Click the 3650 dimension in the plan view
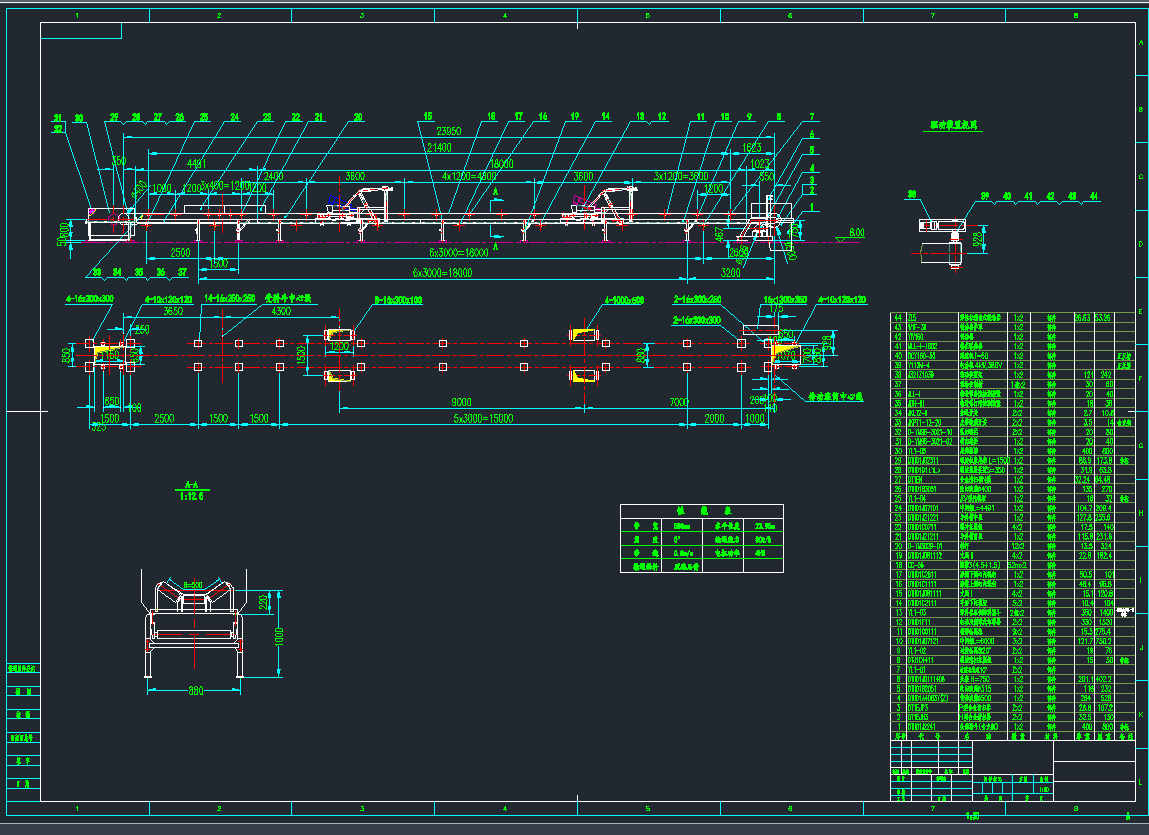This screenshot has height=835, width=1149. (x=173, y=312)
